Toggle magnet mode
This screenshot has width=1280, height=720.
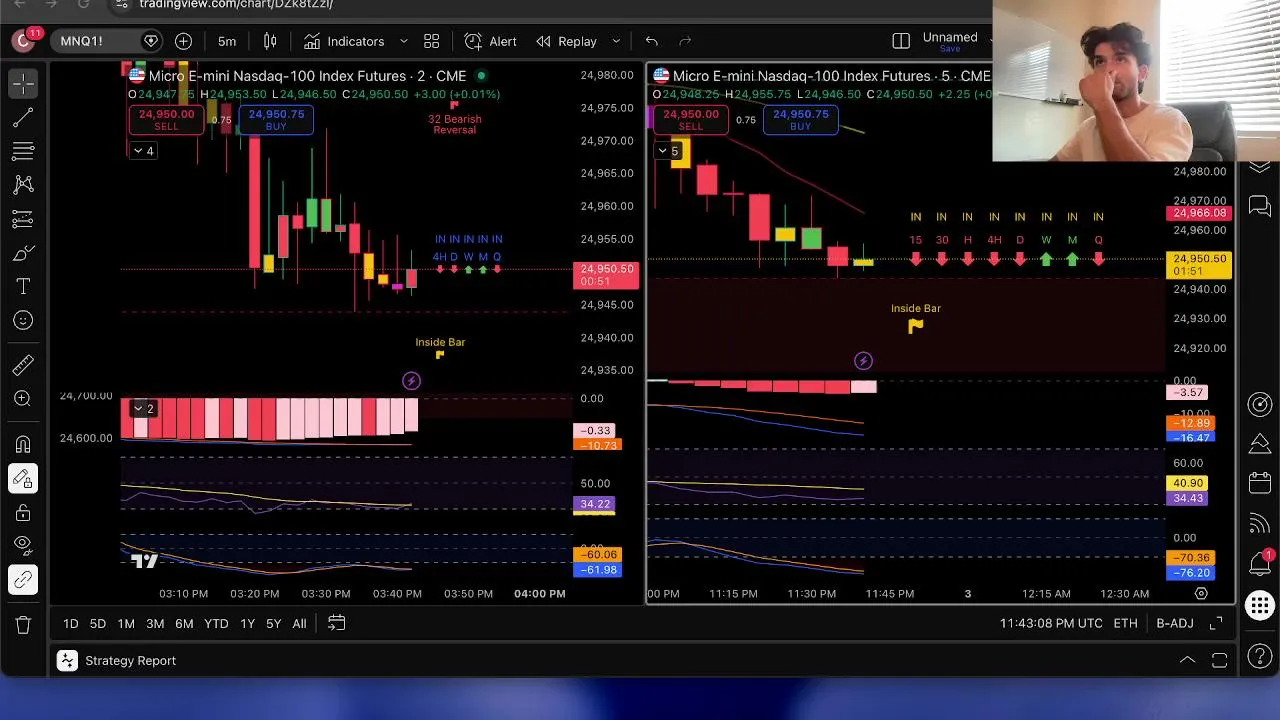[23, 445]
